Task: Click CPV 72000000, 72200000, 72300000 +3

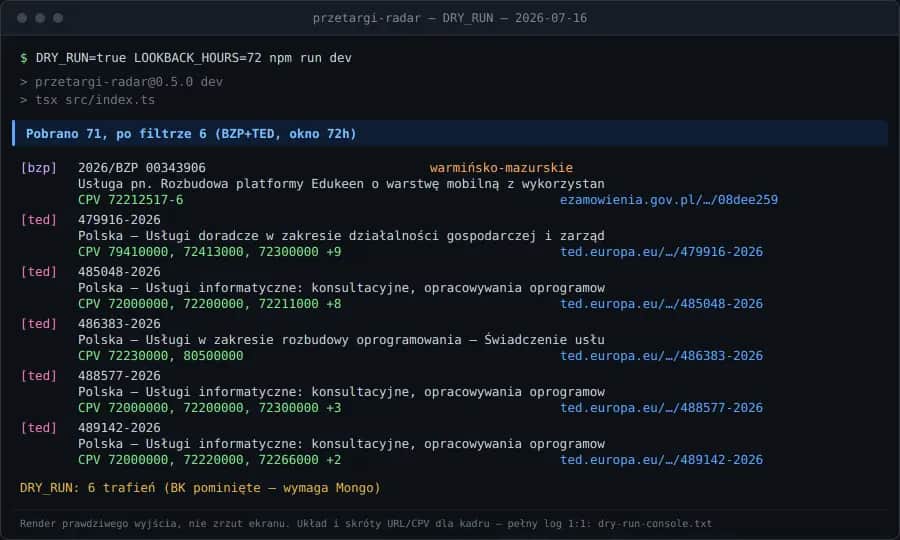Action: 210,408
